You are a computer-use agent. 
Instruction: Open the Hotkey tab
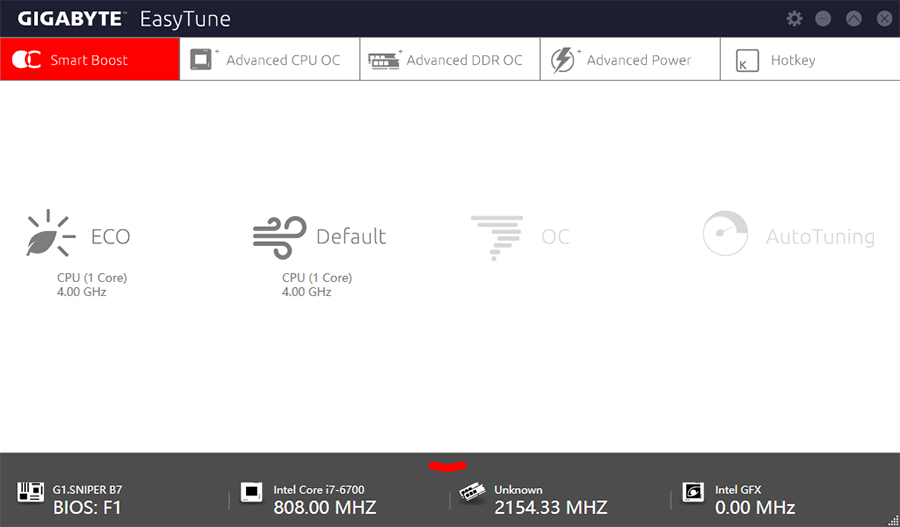(810, 59)
